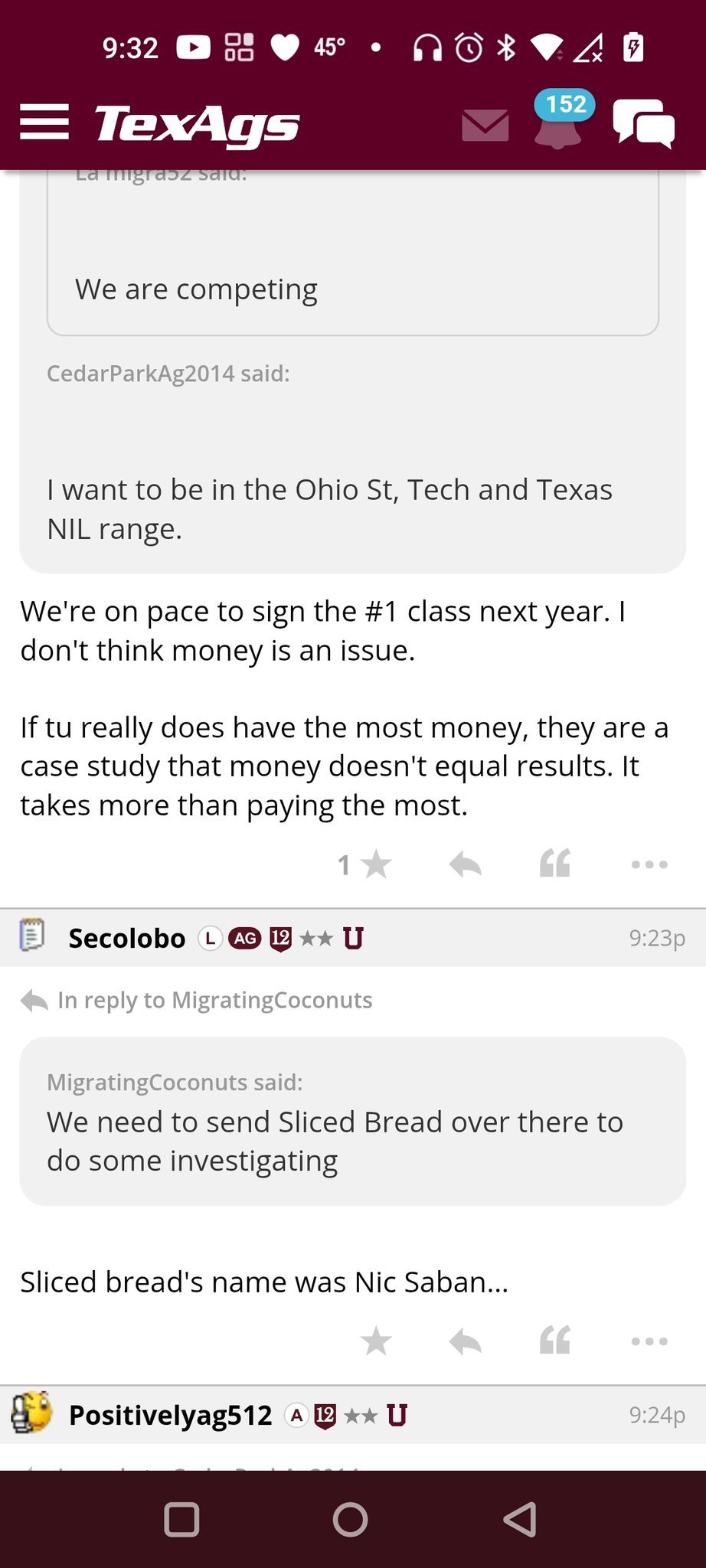The height and width of the screenshot is (1568, 706).
Task: Tap Positivelyag512's emoji avatar
Action: [x=31, y=1413]
